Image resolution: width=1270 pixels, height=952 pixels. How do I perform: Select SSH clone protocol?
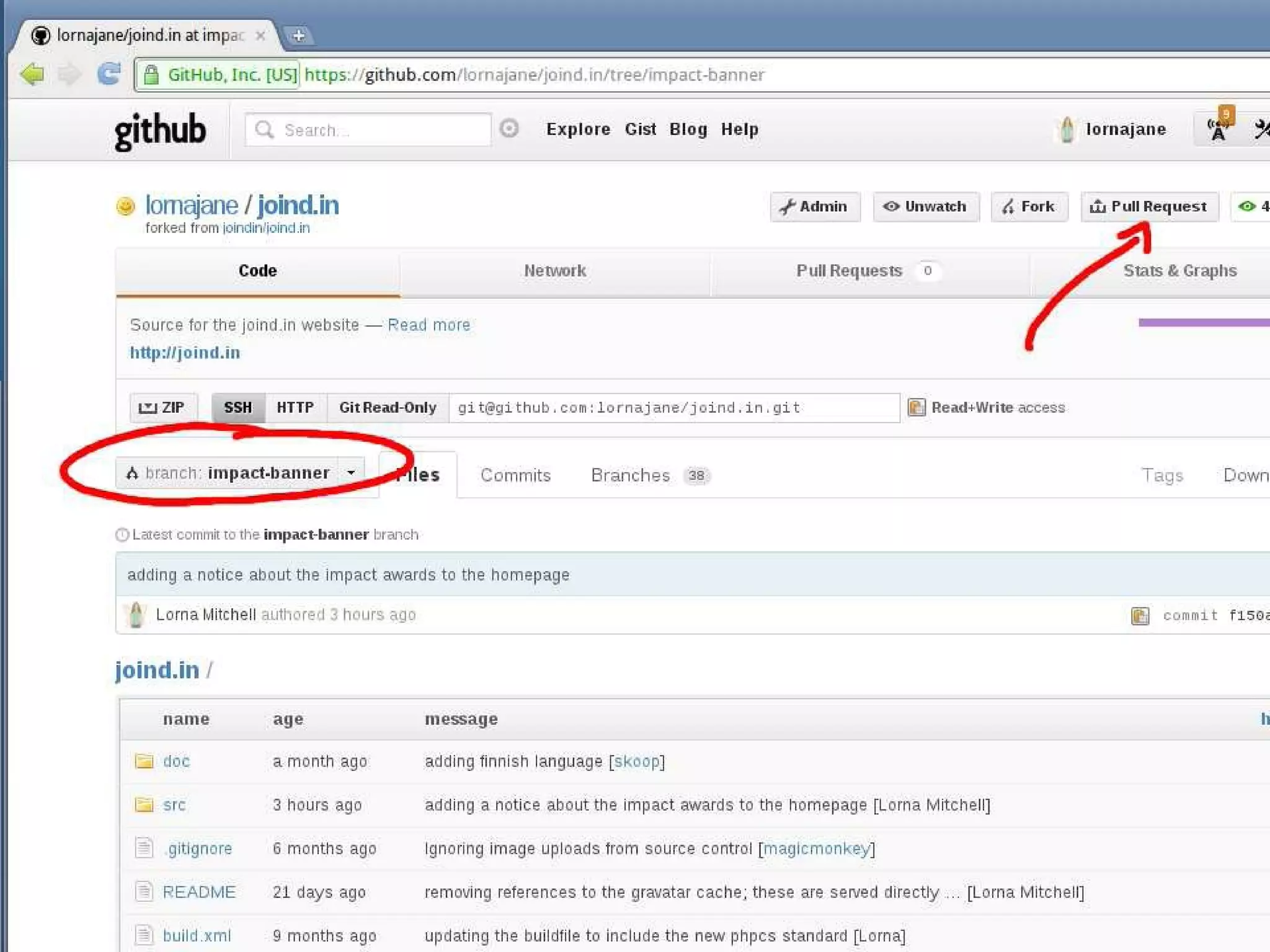click(238, 407)
